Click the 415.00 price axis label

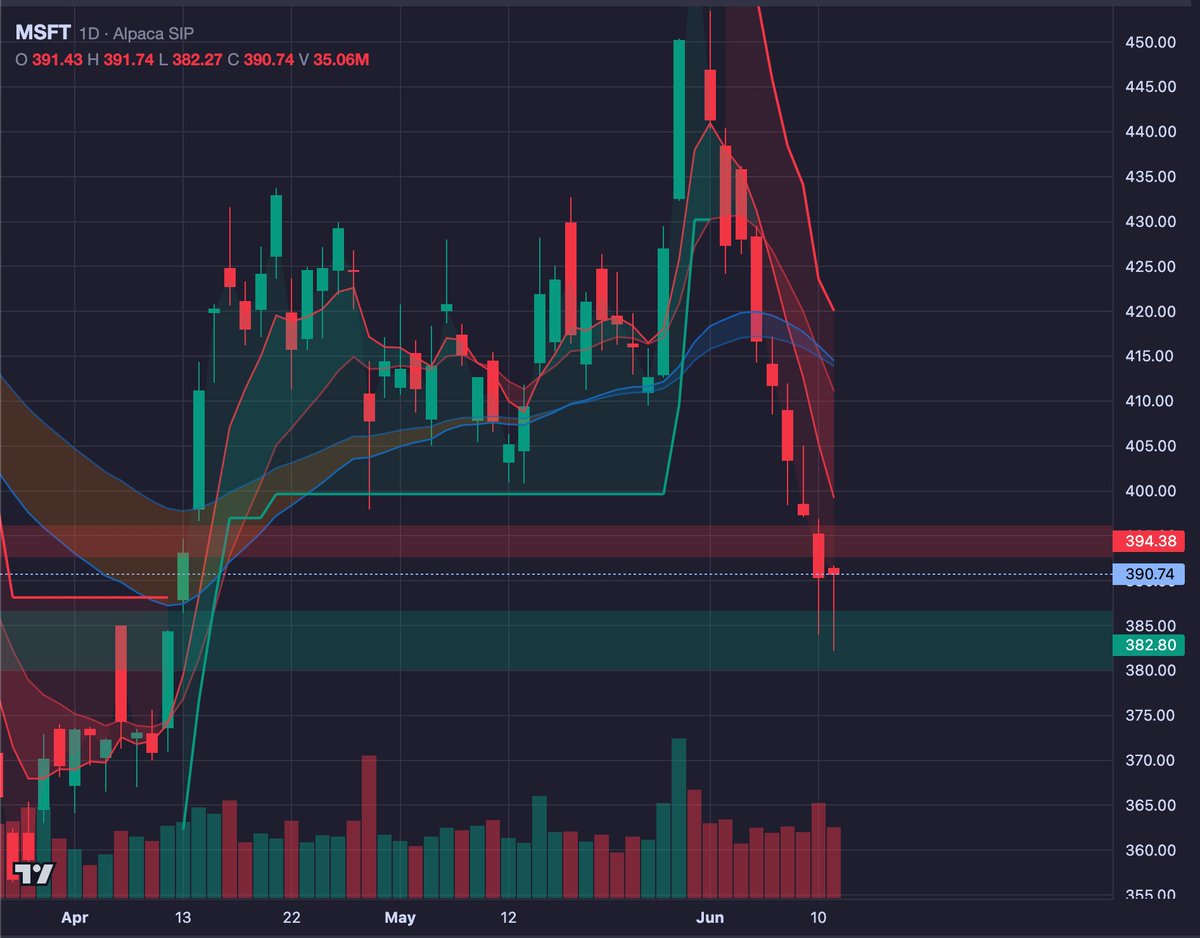1149,356
